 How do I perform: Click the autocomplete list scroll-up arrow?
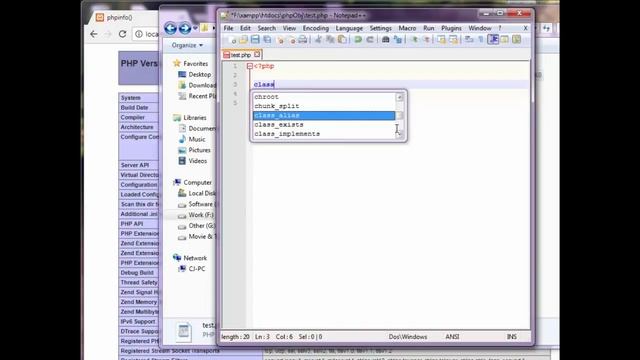click(x=400, y=97)
